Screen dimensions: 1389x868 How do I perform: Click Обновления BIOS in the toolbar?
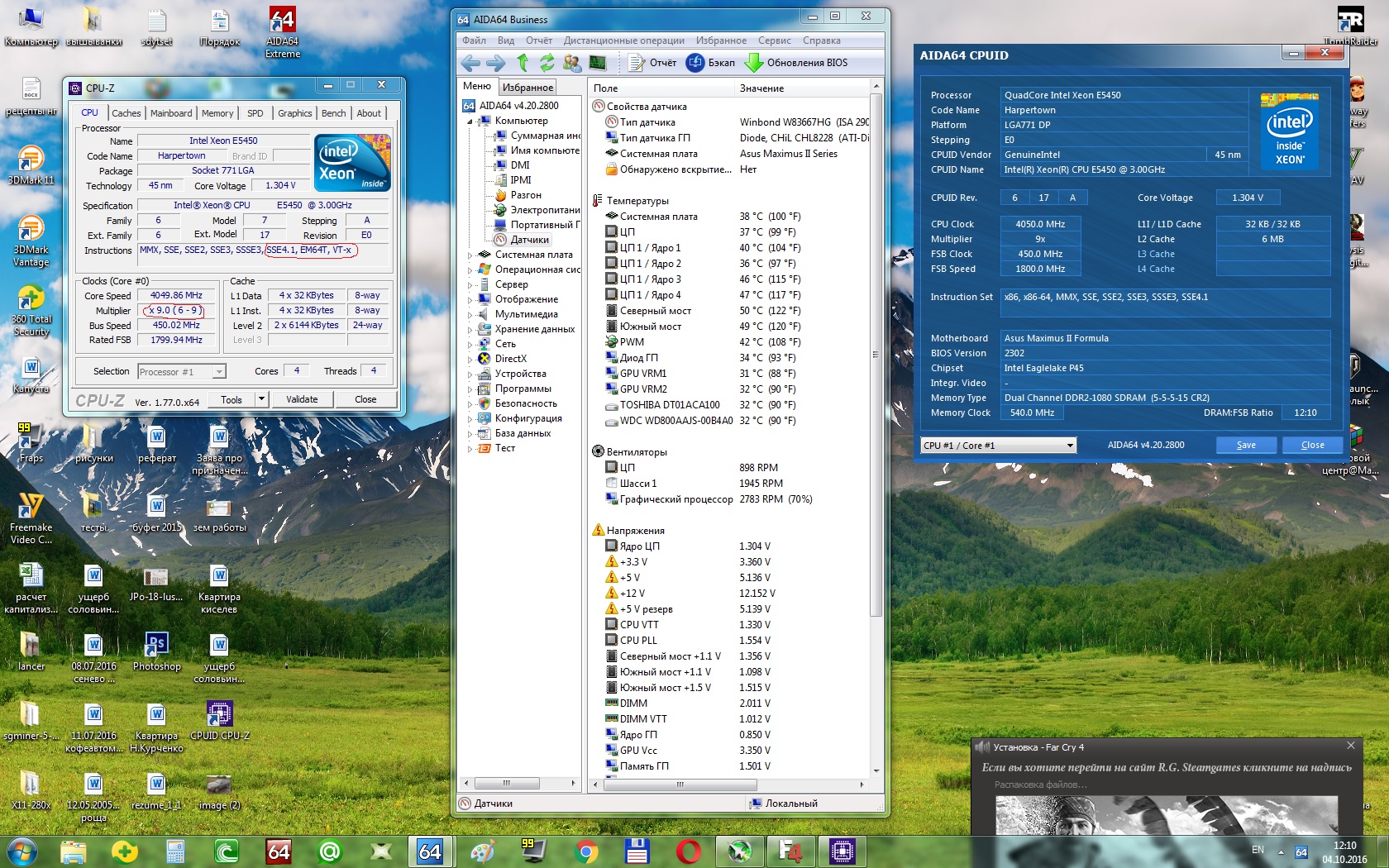click(797, 63)
